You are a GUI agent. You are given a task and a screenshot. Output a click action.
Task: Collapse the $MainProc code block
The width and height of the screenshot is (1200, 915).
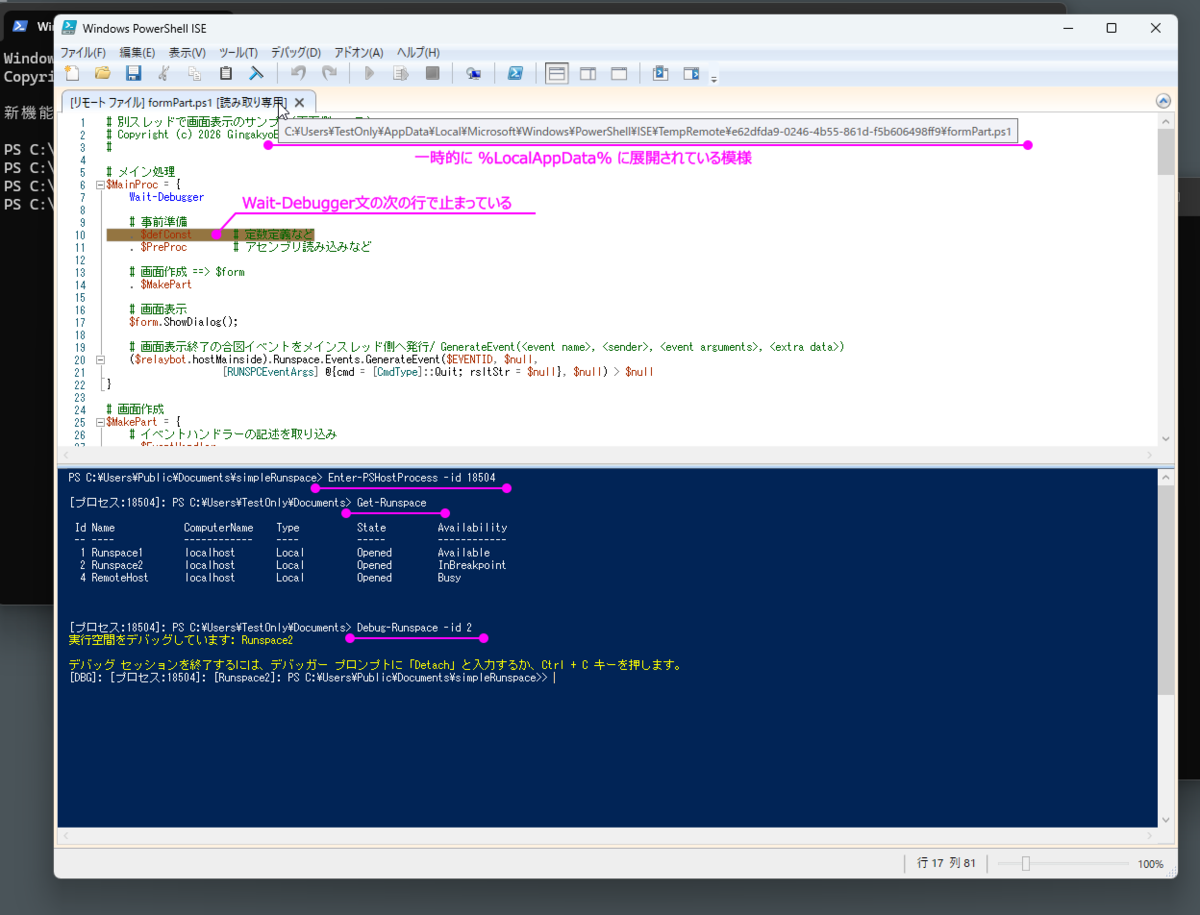pos(100,185)
